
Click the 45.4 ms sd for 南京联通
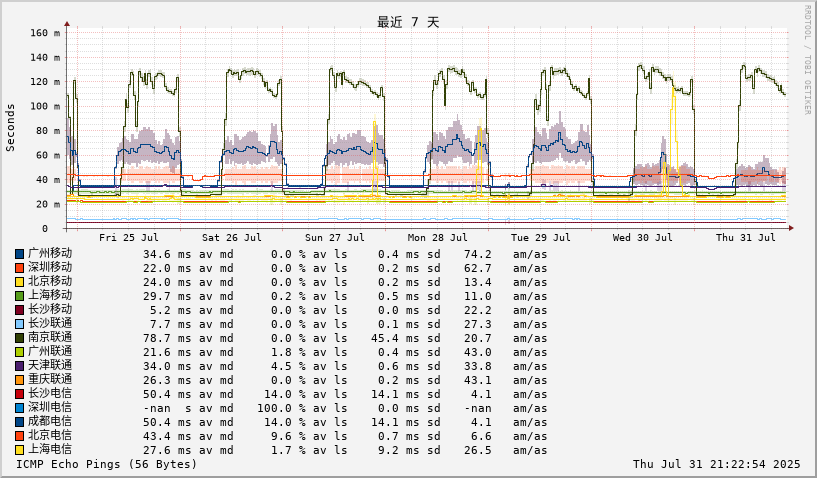[x=395, y=339]
